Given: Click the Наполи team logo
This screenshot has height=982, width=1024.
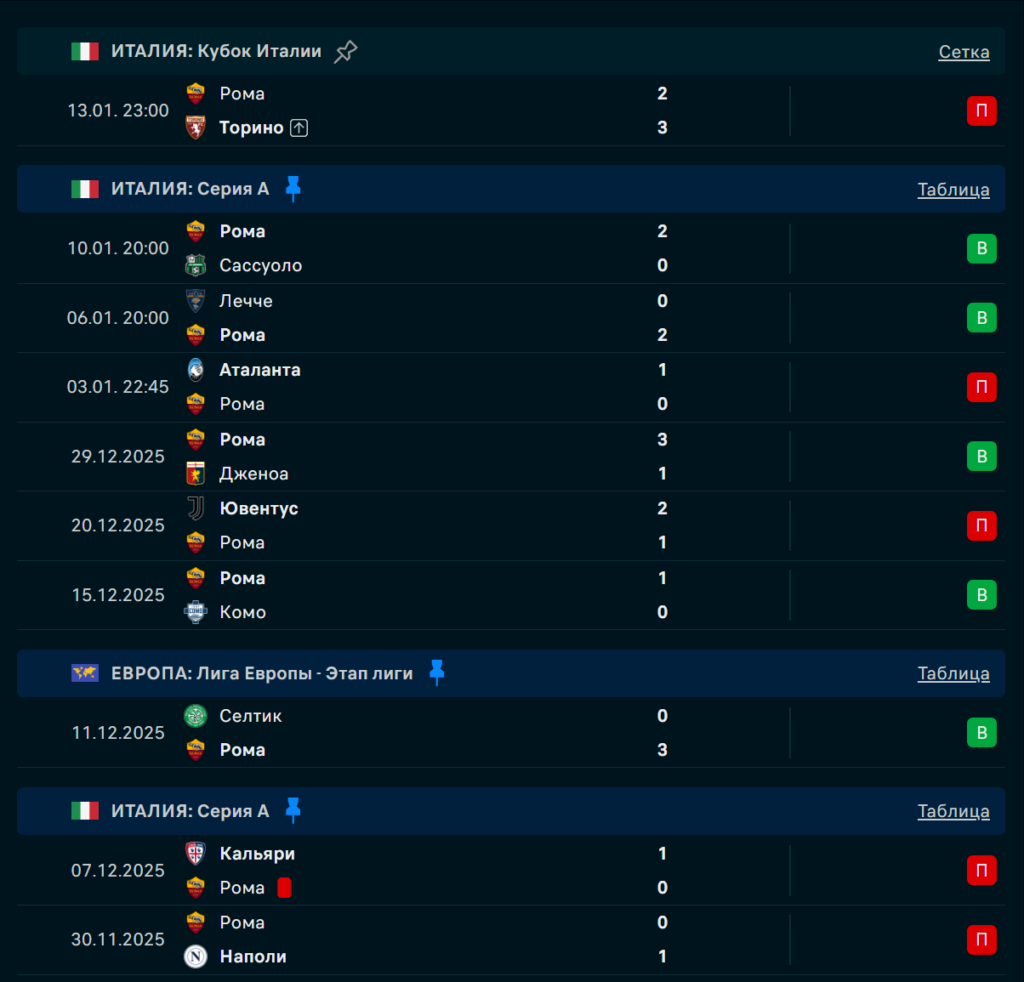Looking at the screenshot, I should (x=196, y=957).
